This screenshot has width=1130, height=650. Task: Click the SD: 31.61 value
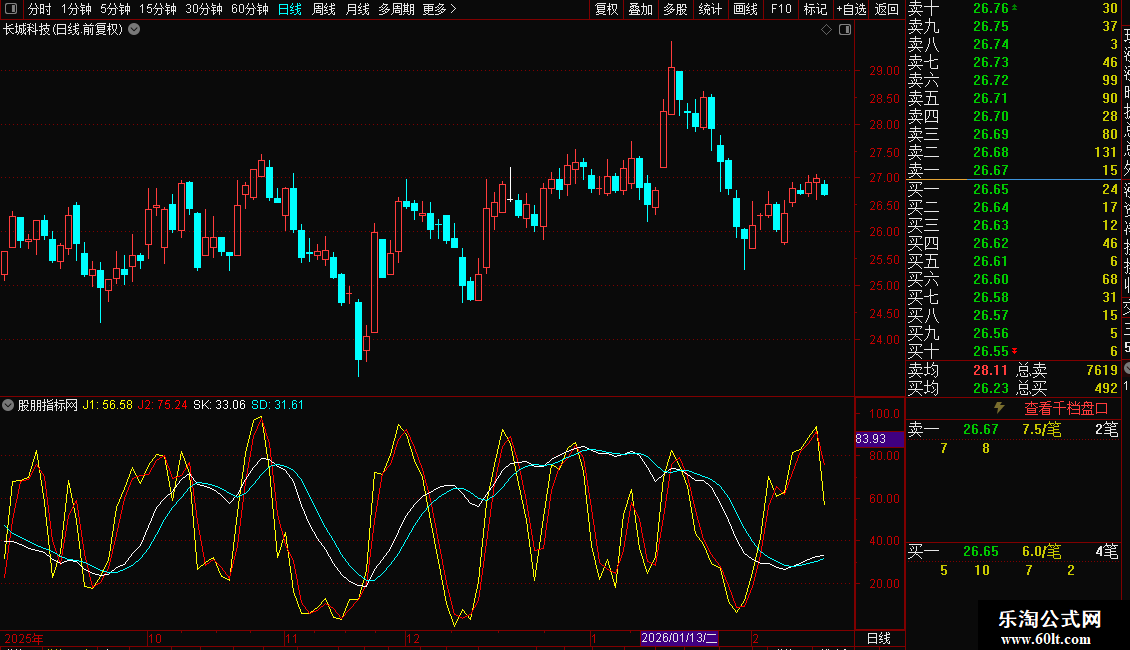[x=277, y=405]
